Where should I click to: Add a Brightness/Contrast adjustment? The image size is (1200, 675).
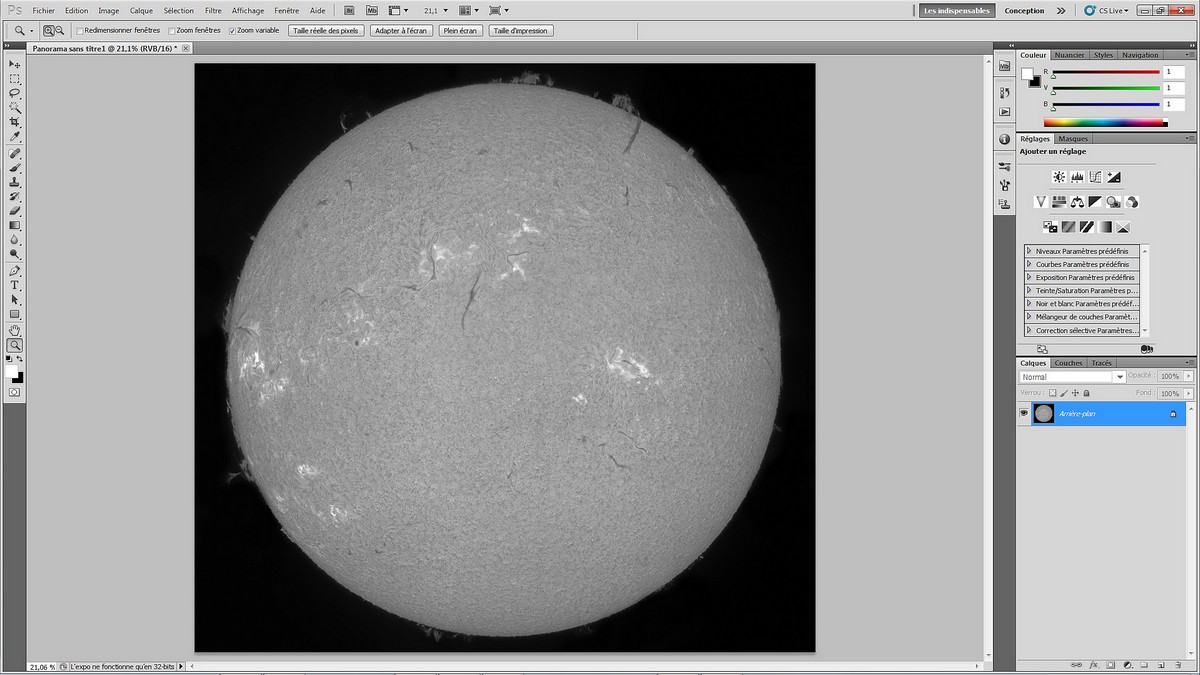(1059, 177)
